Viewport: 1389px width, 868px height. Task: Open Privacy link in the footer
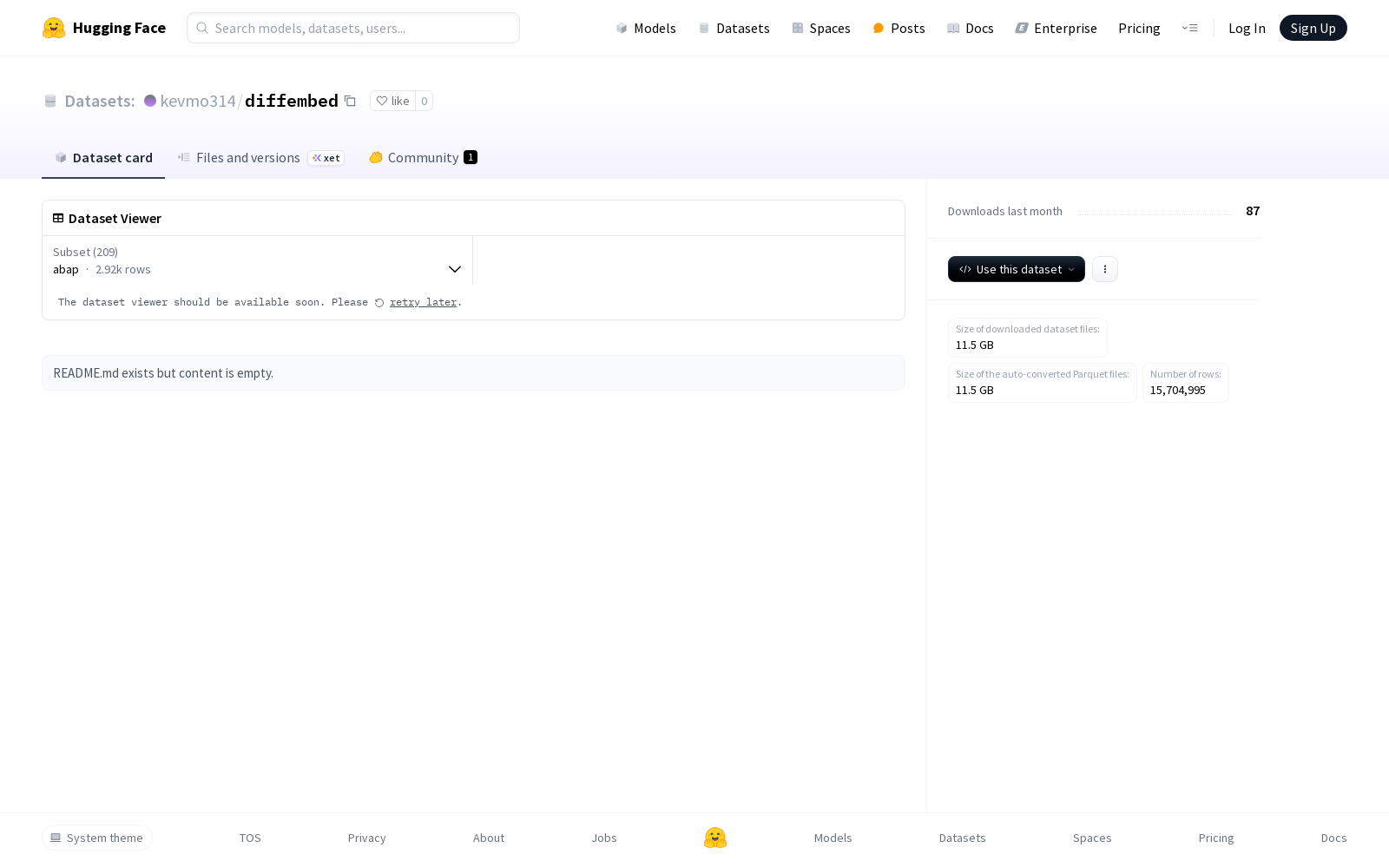(x=367, y=838)
